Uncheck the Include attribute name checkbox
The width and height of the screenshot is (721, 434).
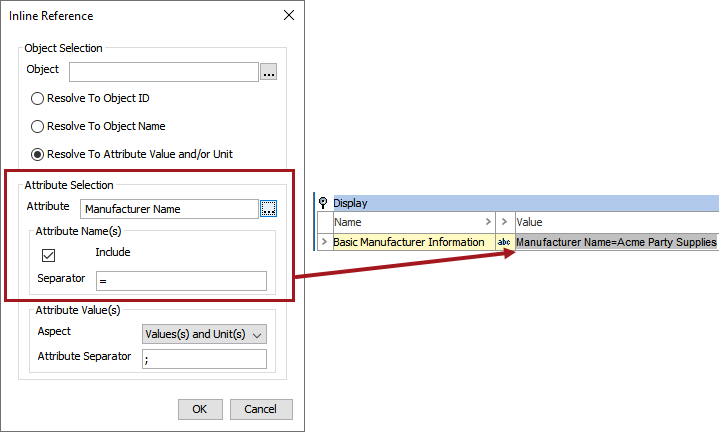click(48, 255)
